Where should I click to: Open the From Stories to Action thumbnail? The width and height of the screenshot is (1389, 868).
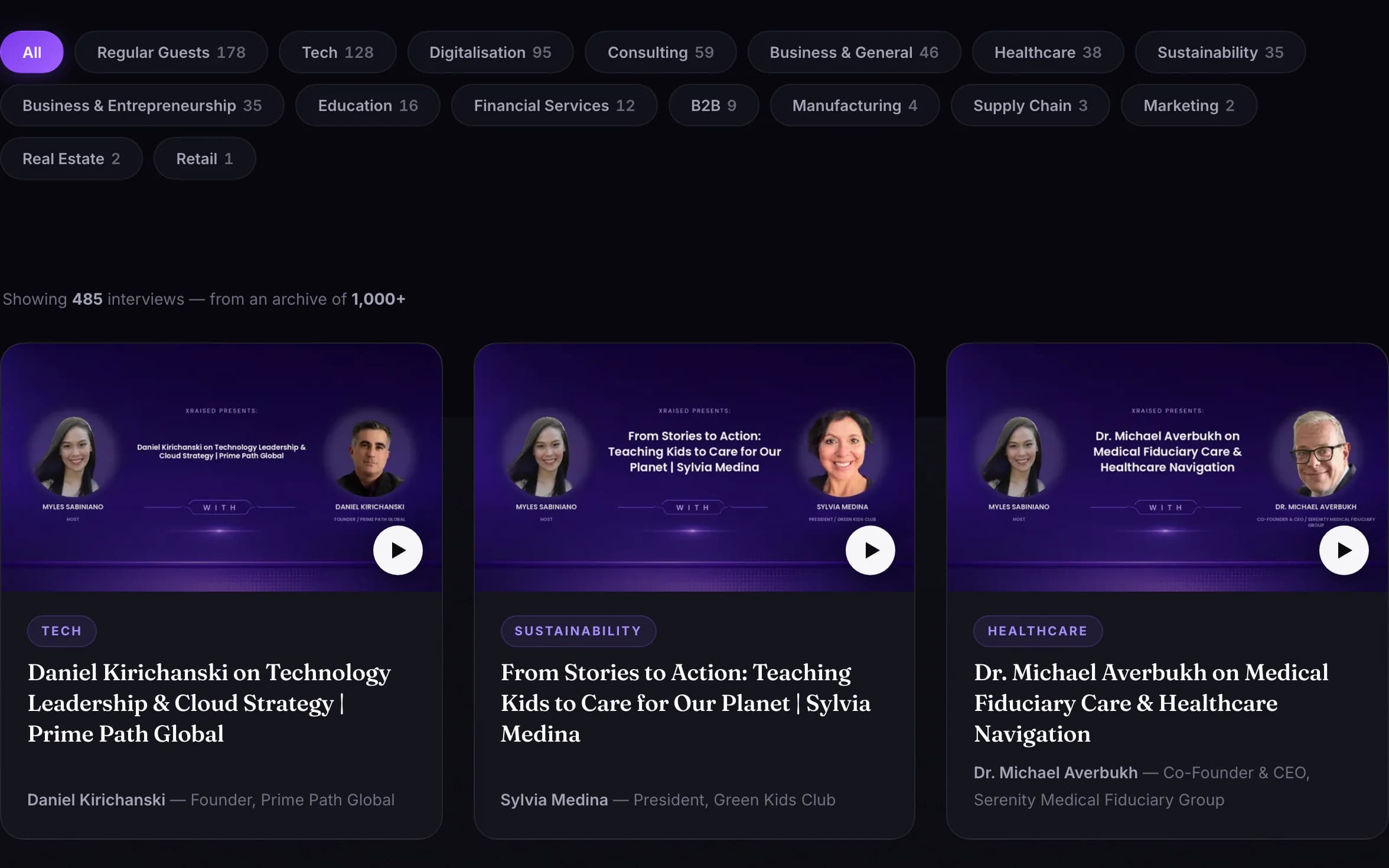point(694,468)
